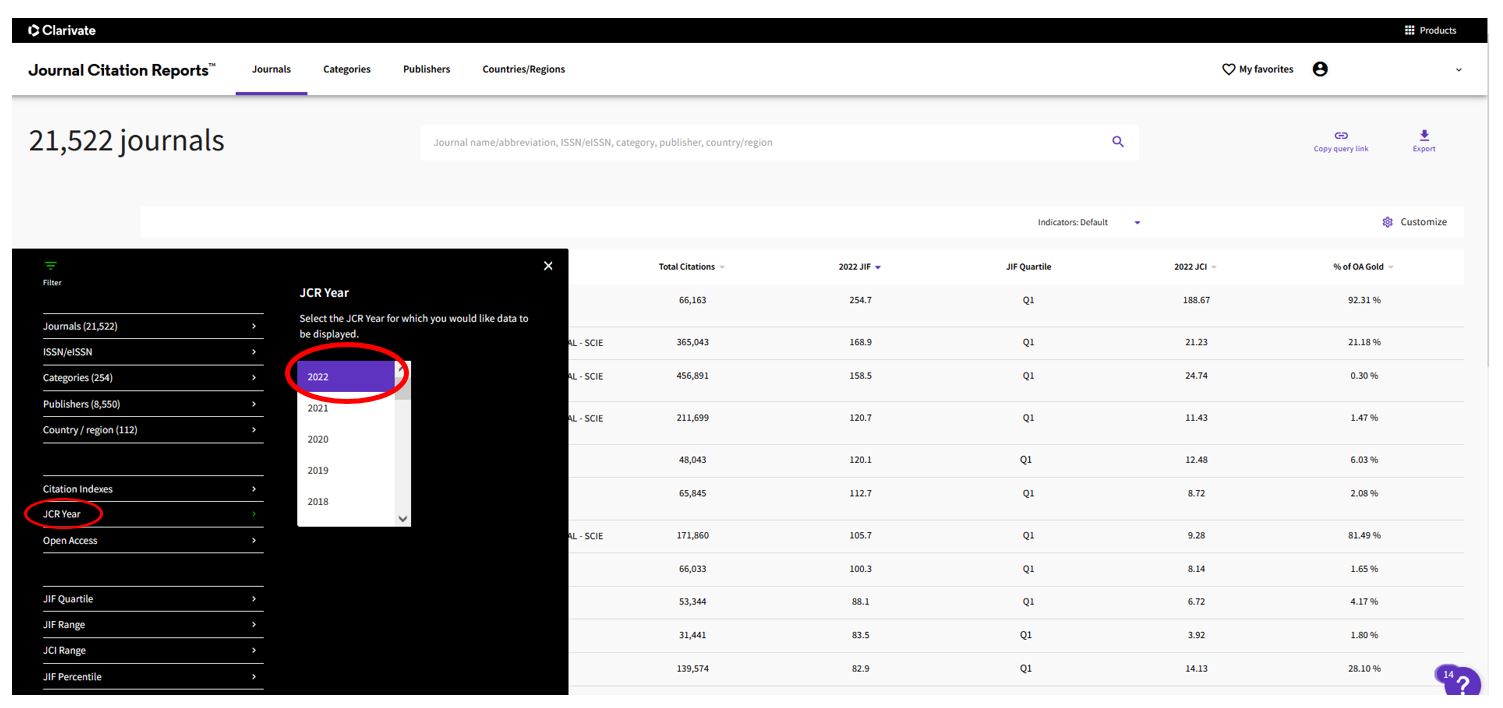Expand the JCR Year filter

[153, 514]
